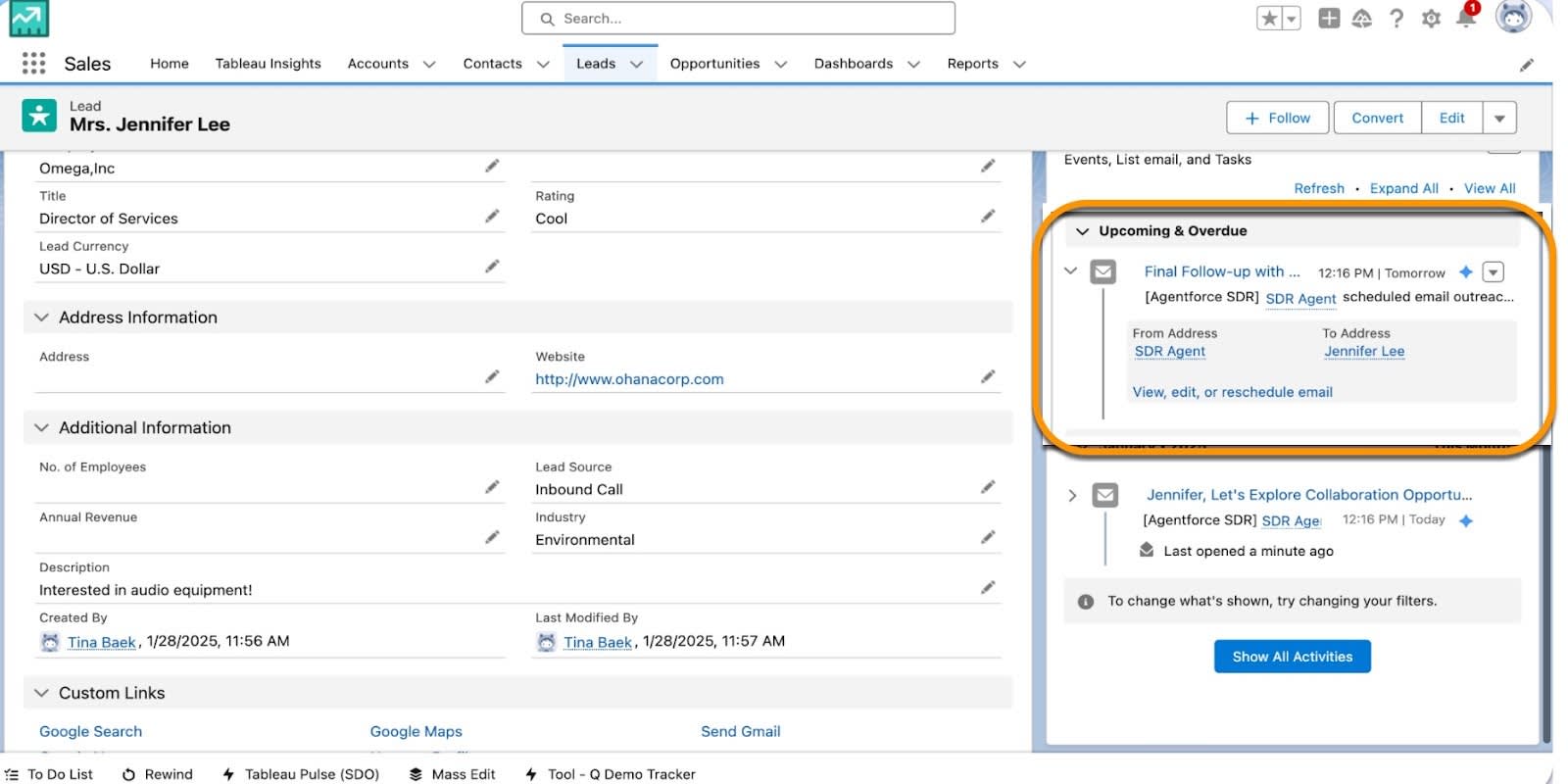Switch to the Contacts tab

coord(492,64)
